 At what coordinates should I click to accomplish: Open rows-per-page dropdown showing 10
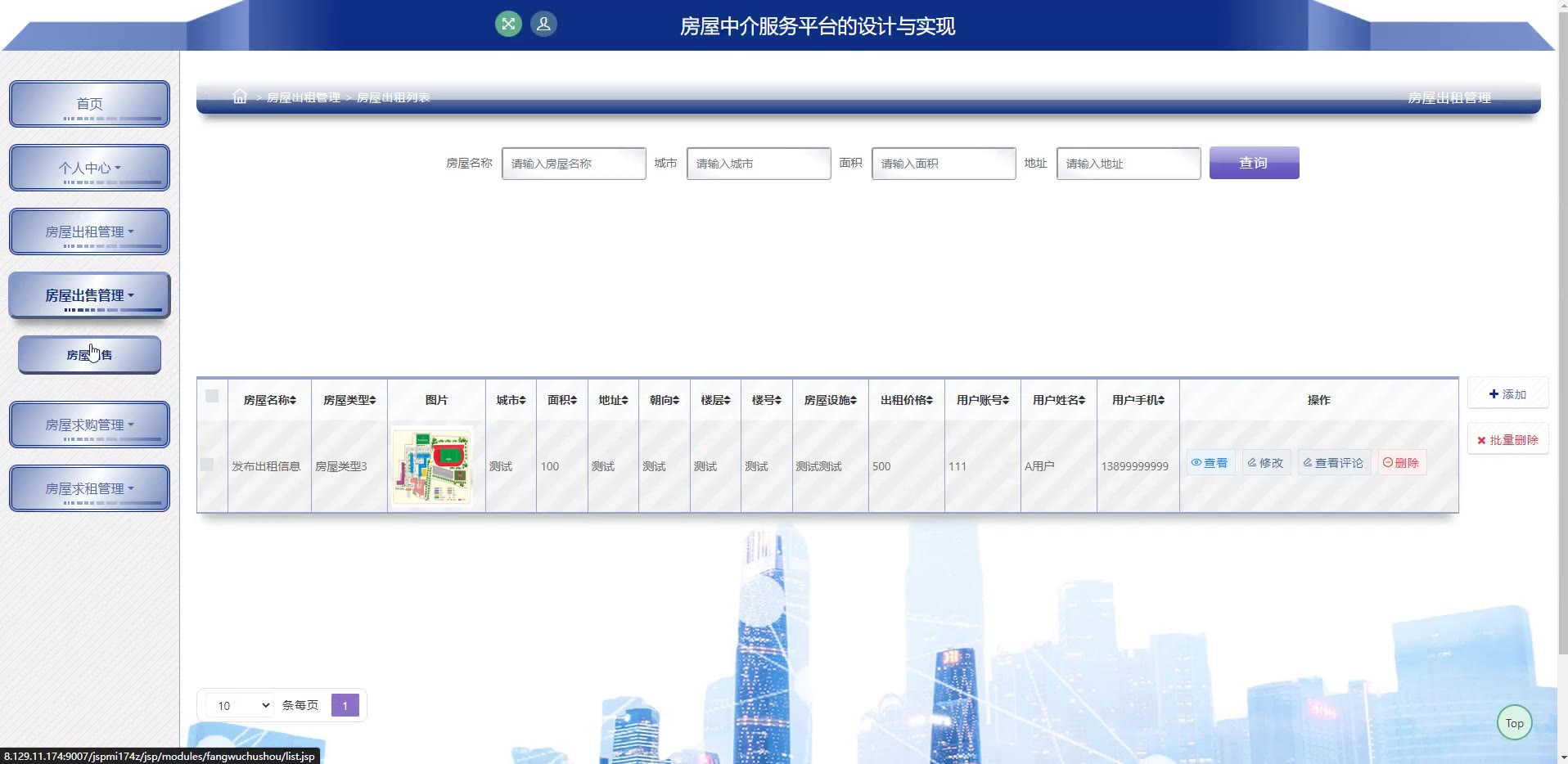coord(240,705)
